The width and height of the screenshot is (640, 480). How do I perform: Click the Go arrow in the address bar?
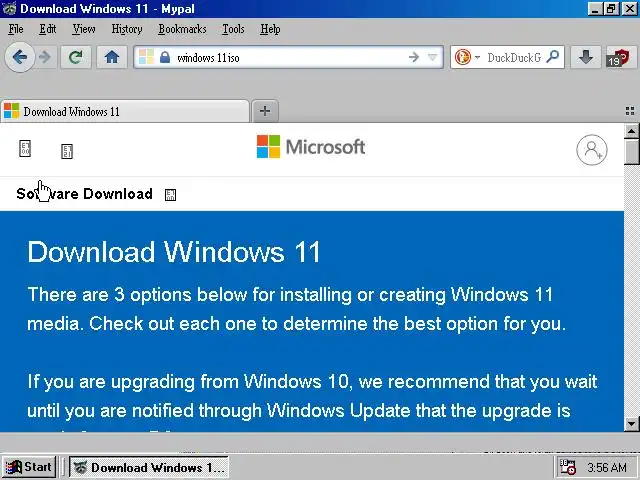[x=414, y=57]
